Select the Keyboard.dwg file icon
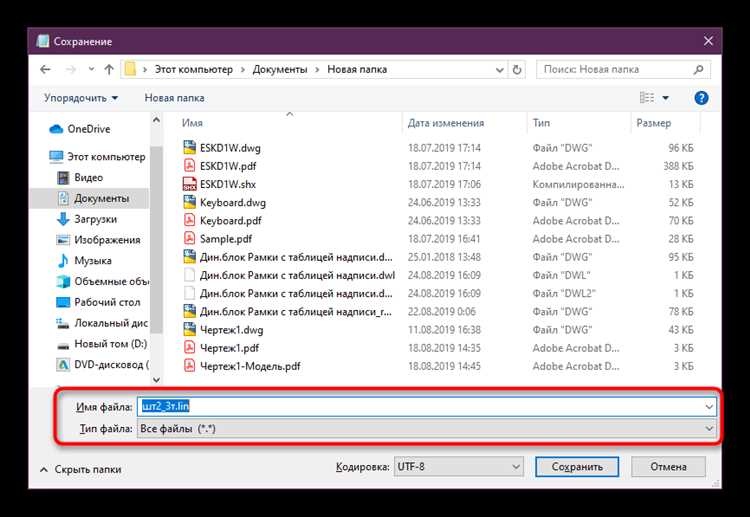The width and height of the screenshot is (750, 517). pyautogui.click(x=190, y=201)
